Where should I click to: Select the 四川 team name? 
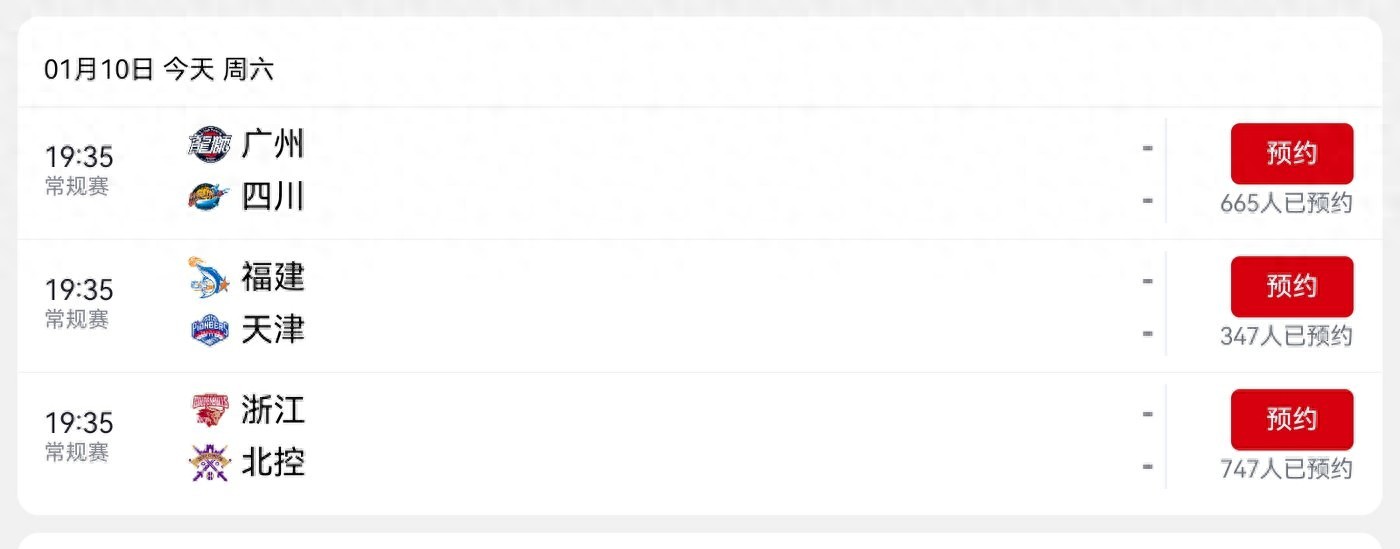[x=273, y=197]
